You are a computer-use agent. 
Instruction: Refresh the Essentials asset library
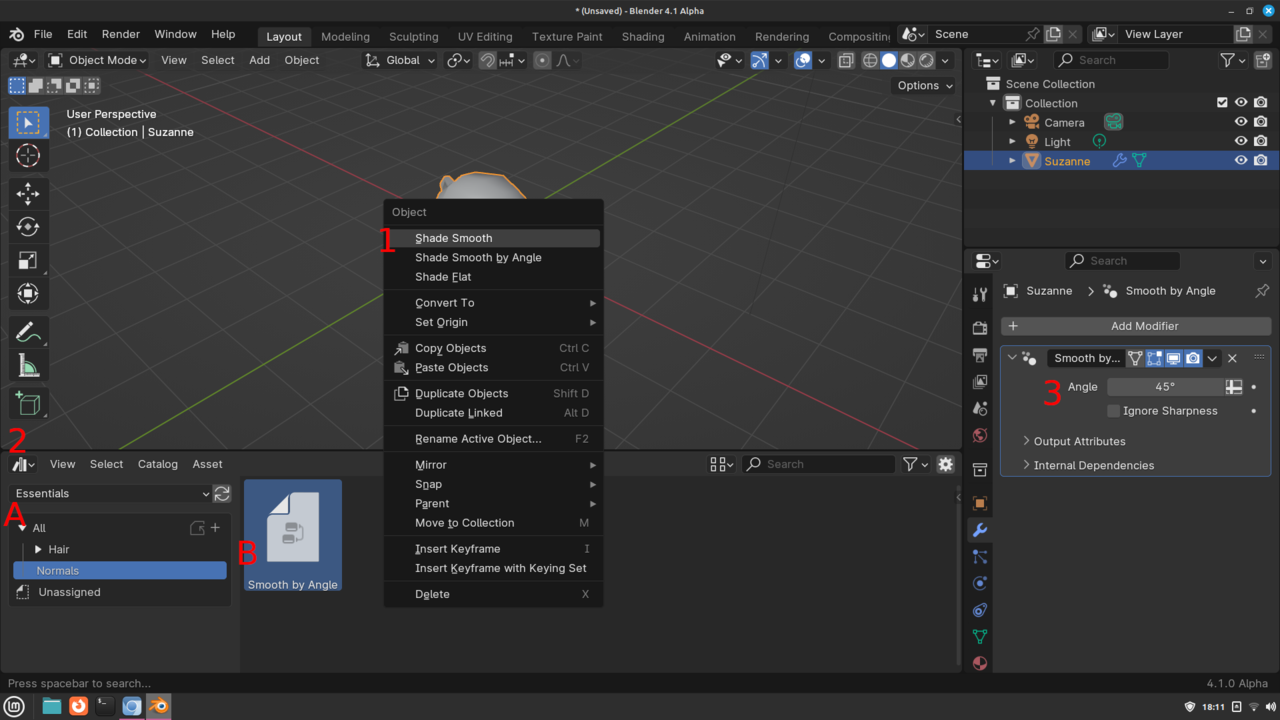coord(222,493)
